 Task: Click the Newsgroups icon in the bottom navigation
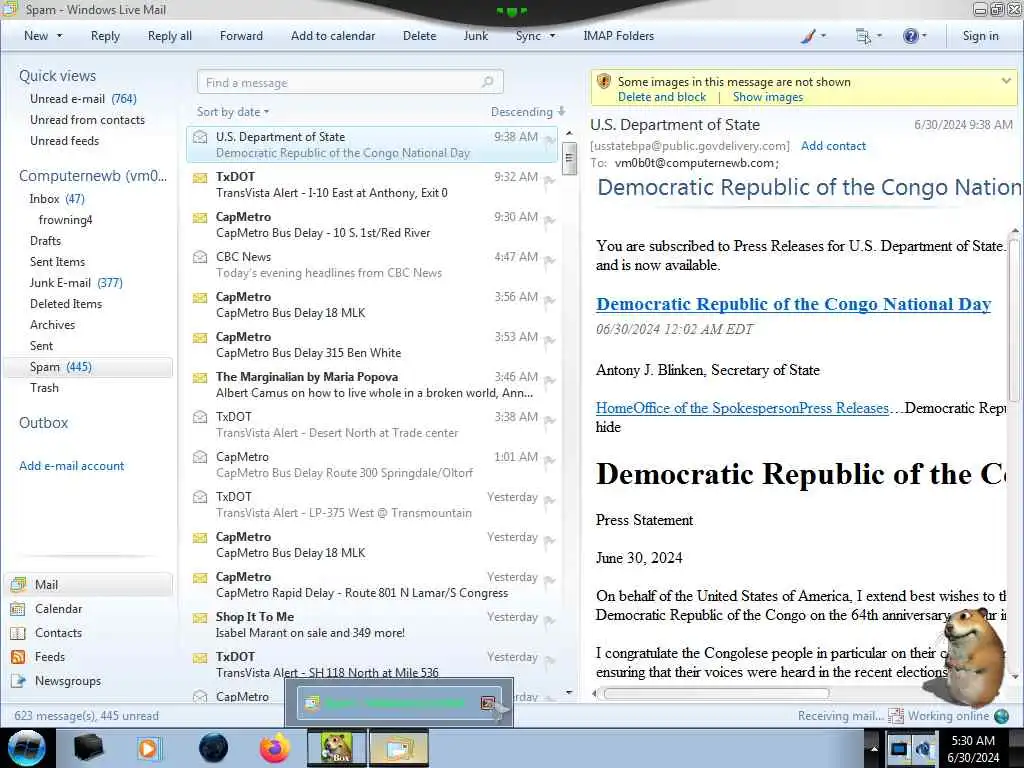click(18, 681)
